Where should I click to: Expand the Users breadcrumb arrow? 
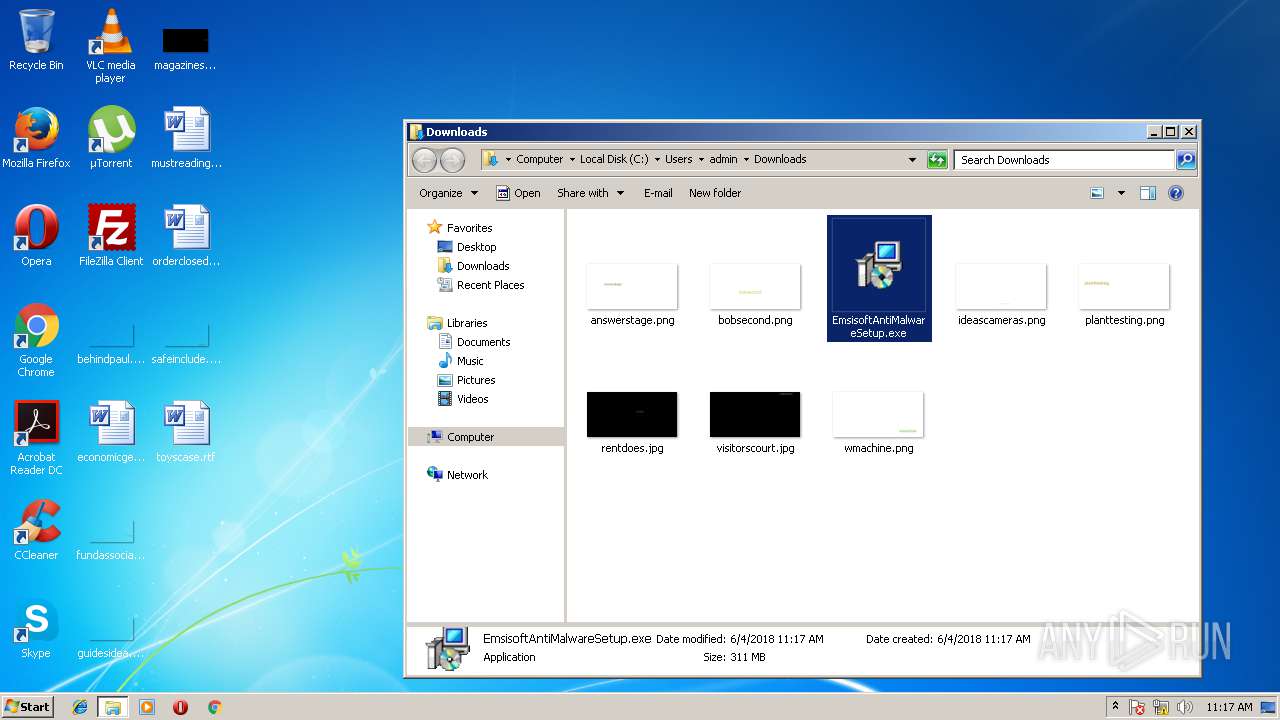coord(701,159)
